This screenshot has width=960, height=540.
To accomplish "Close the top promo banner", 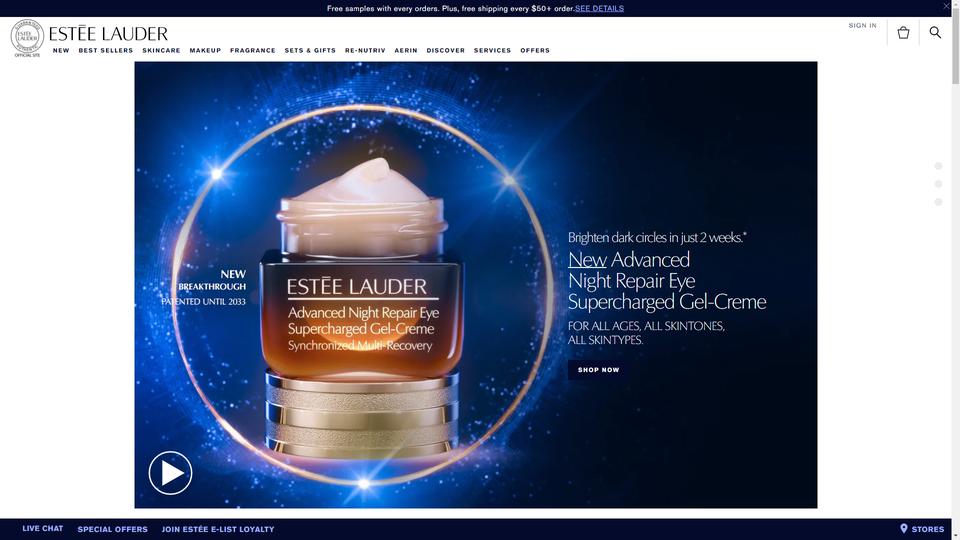I will [947, 6].
